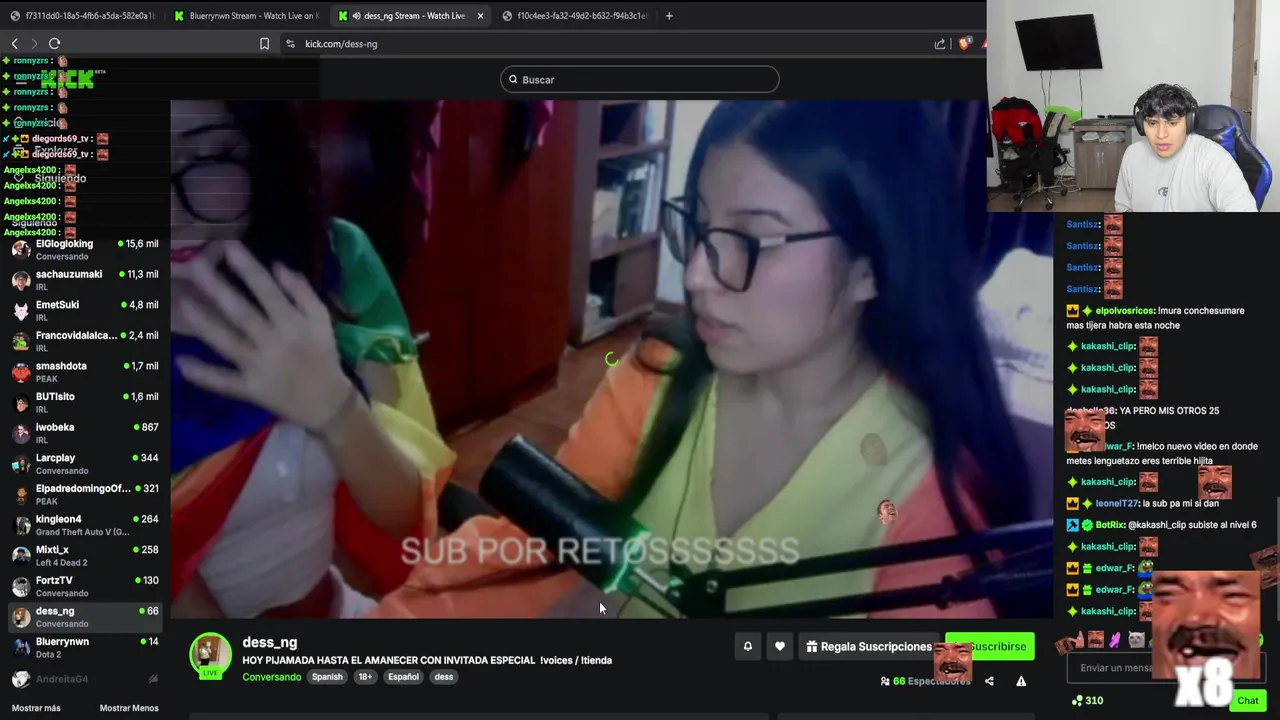This screenshot has width=1280, height=720.
Task: Select the dess tag
Action: point(444,677)
